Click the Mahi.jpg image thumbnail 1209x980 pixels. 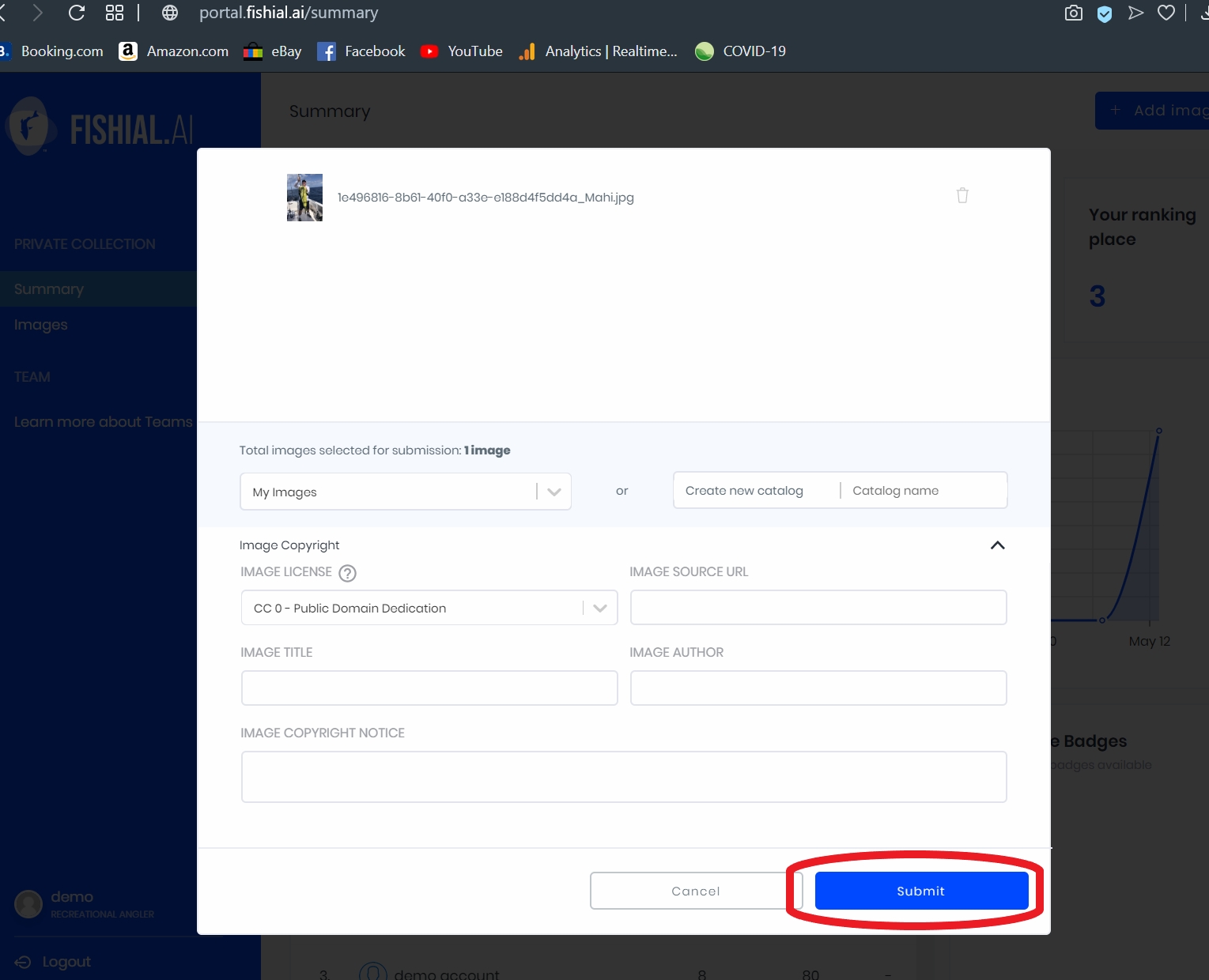(x=304, y=198)
